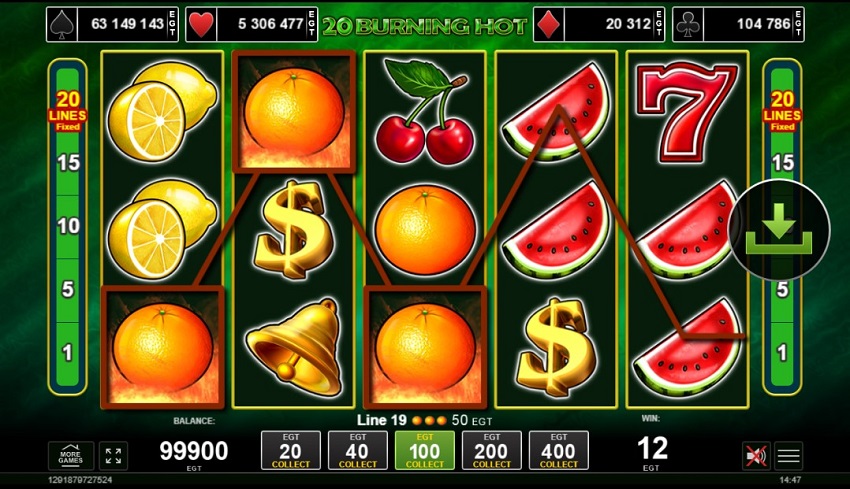This screenshot has height=489, width=850.
Task: Choose the highlighted 100 collect bet
Action: pyautogui.click(x=424, y=451)
